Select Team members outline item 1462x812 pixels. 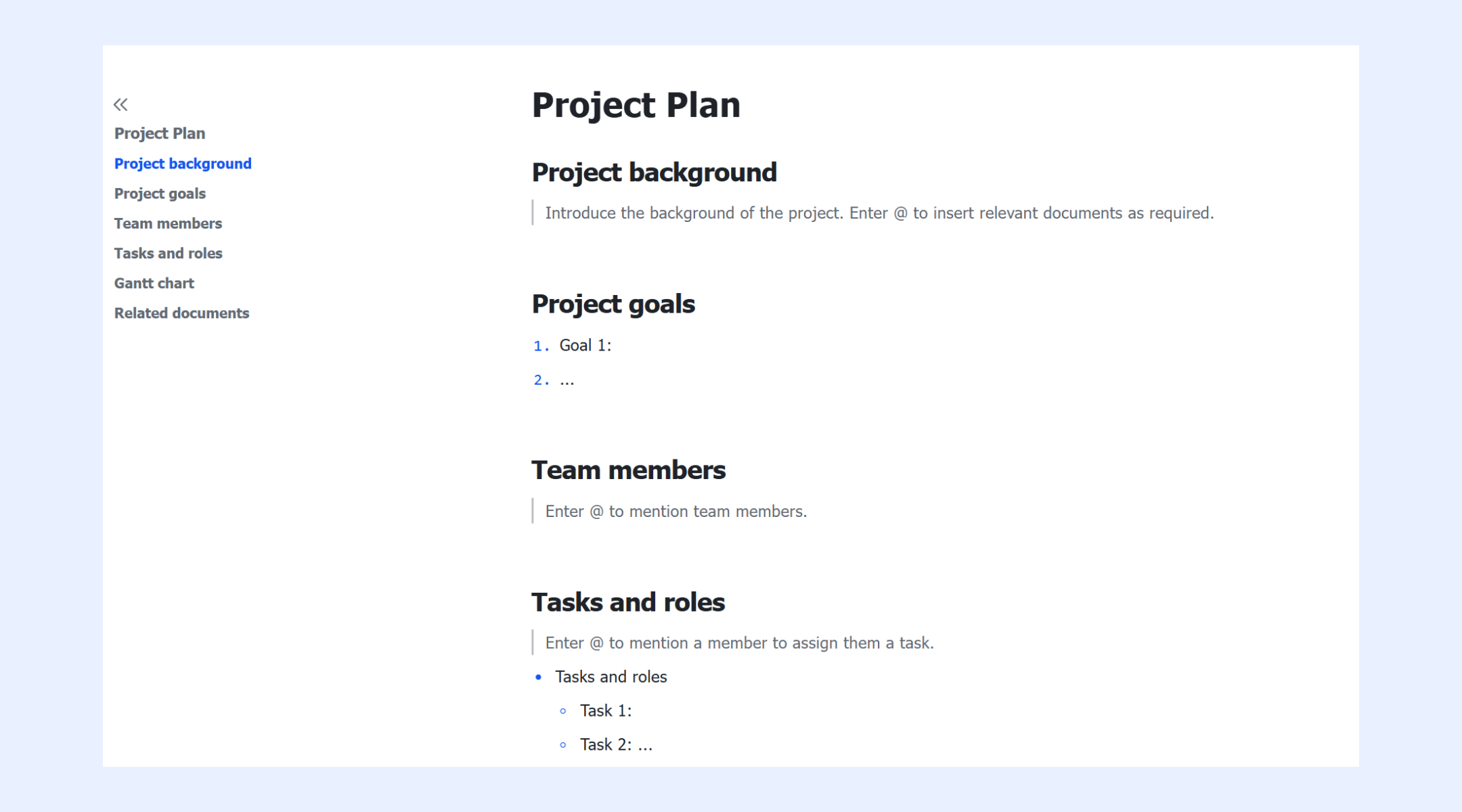[x=168, y=223]
